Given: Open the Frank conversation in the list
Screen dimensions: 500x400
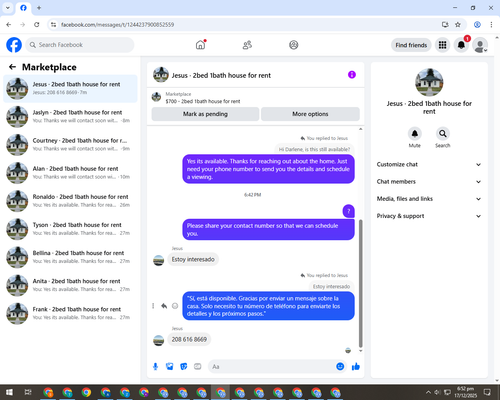Looking at the screenshot, I should point(70,313).
